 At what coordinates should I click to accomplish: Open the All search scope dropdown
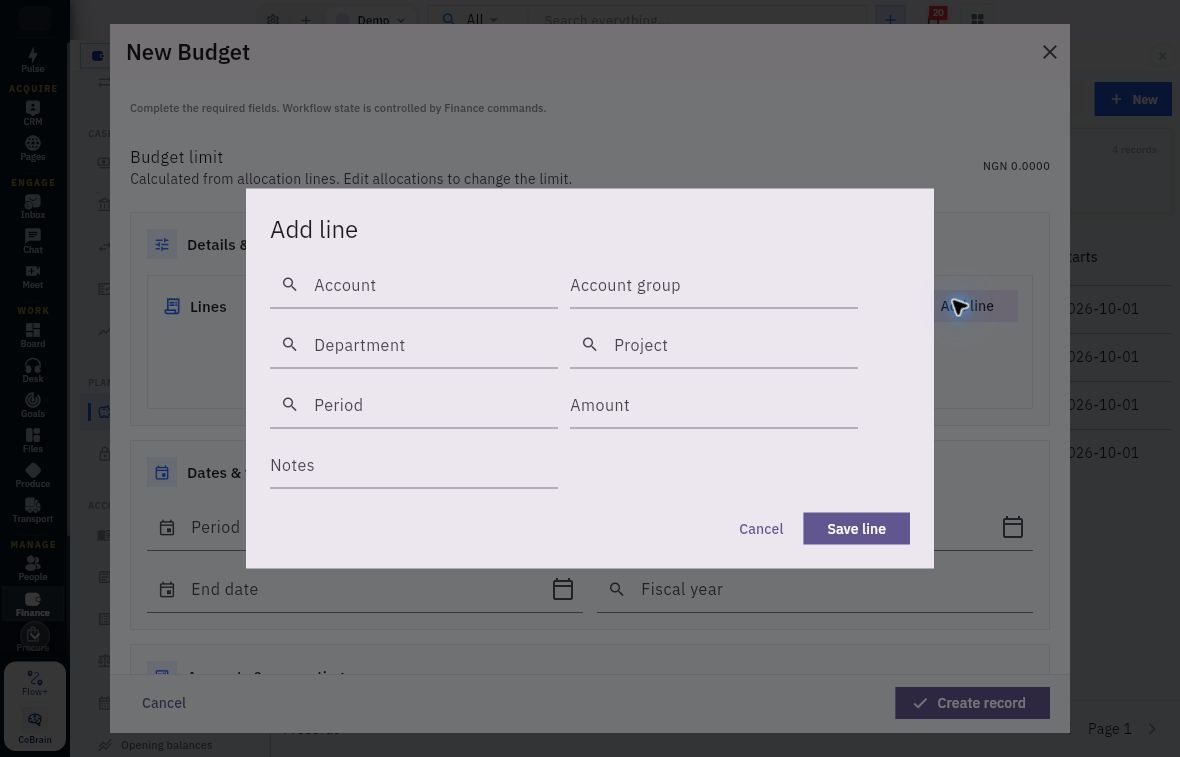point(470,20)
